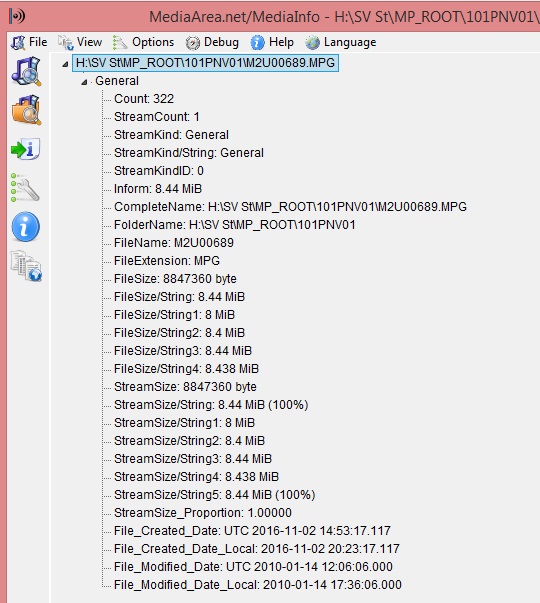Click the Open Folder sidebar icon

[x=26, y=110]
